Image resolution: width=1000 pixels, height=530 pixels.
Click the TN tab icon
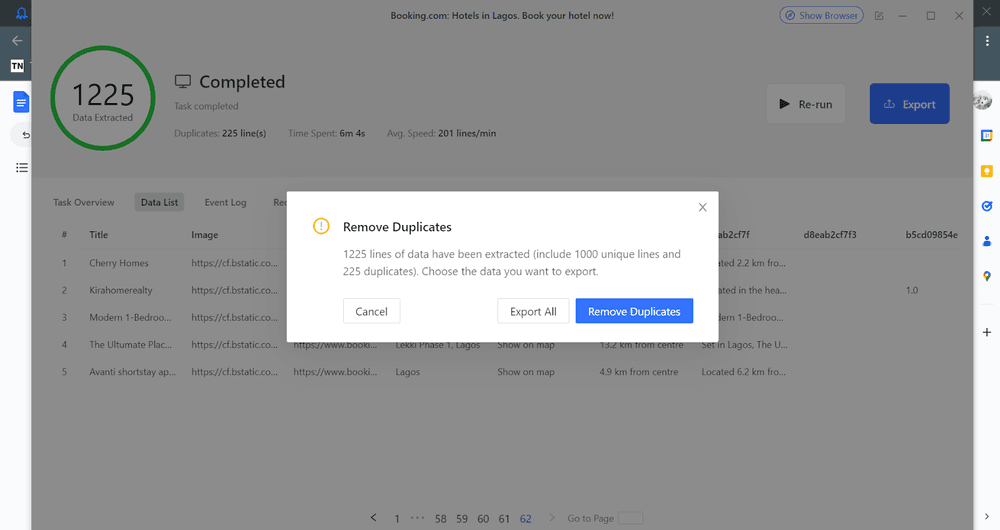point(17,66)
